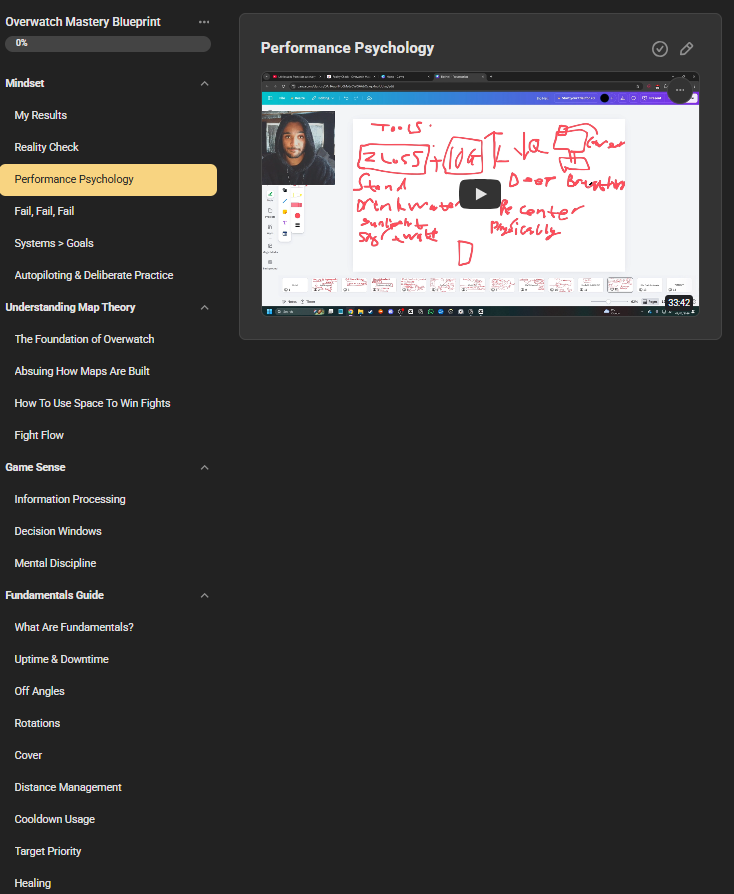Image resolution: width=734 pixels, height=894 pixels.
Task: Collapse the Game Sense section
Action: 204,468
